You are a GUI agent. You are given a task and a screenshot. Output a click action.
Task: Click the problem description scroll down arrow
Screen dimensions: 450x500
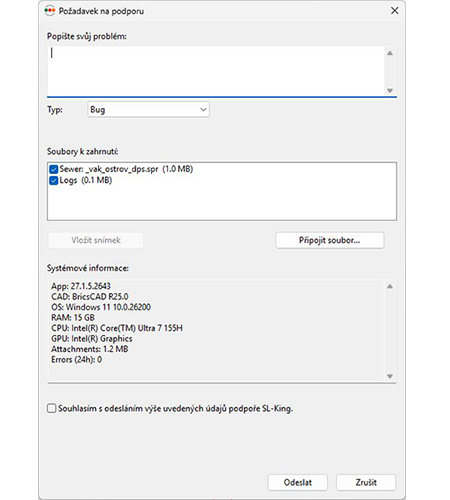pyautogui.click(x=390, y=91)
